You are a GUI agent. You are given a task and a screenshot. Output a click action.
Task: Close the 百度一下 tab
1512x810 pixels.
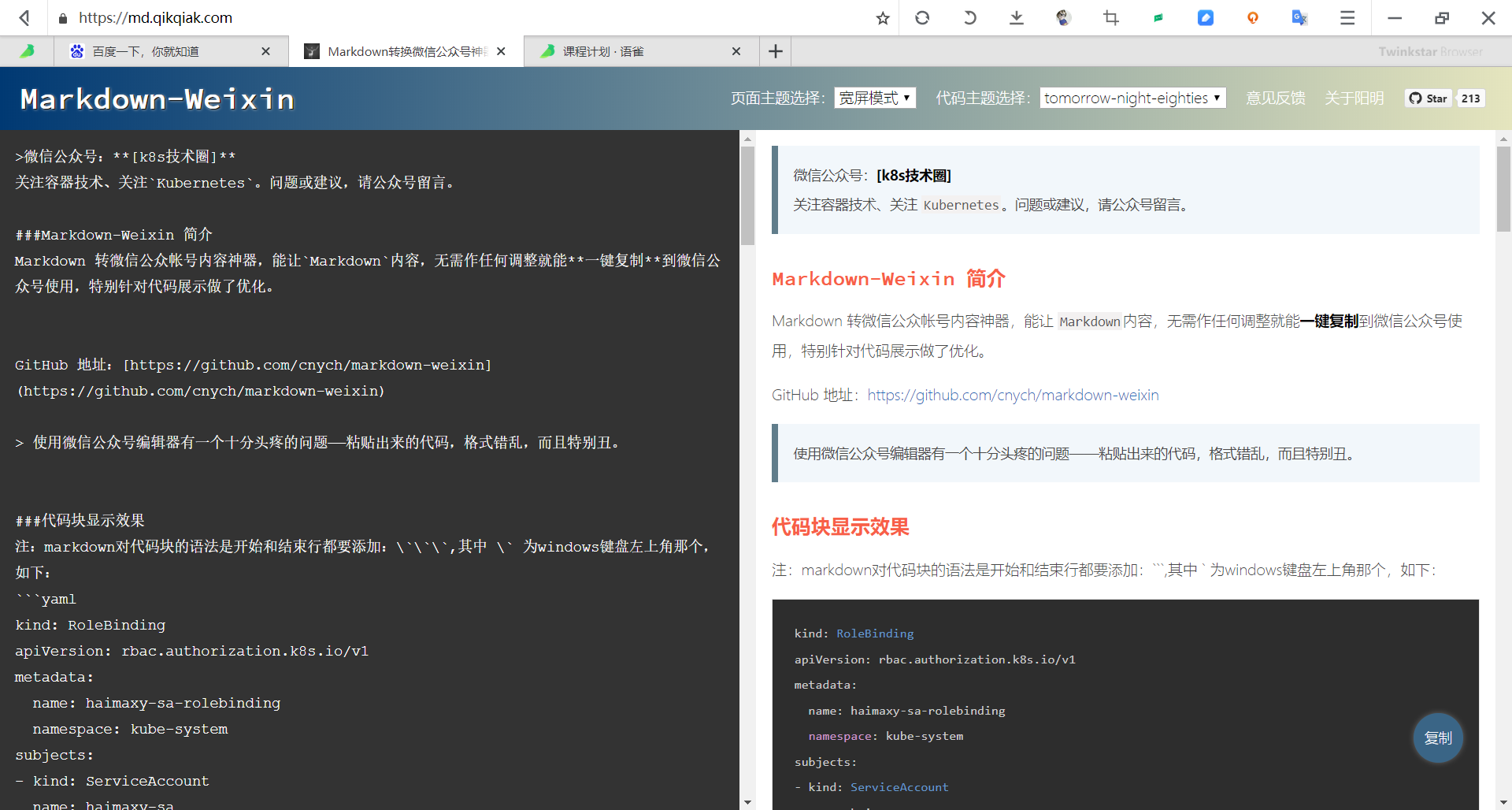pos(265,51)
